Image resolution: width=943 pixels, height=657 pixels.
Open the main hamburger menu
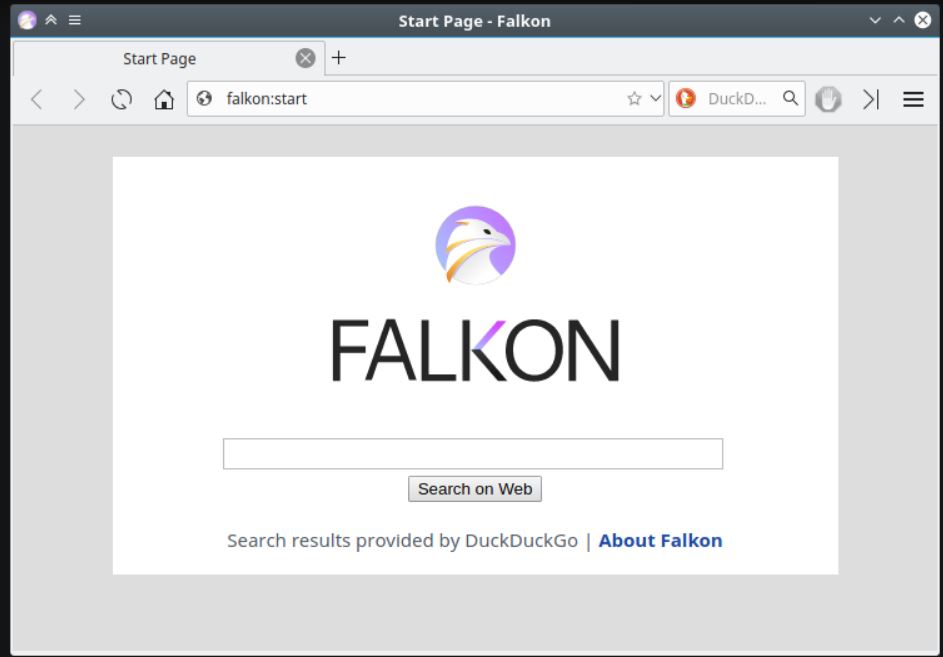pyautogui.click(x=913, y=99)
